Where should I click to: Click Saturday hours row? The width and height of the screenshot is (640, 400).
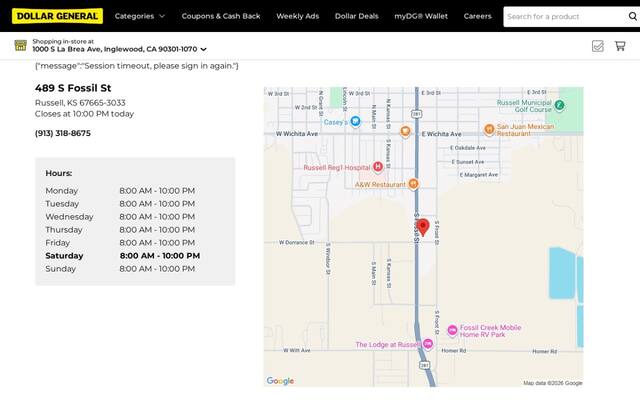123,256
